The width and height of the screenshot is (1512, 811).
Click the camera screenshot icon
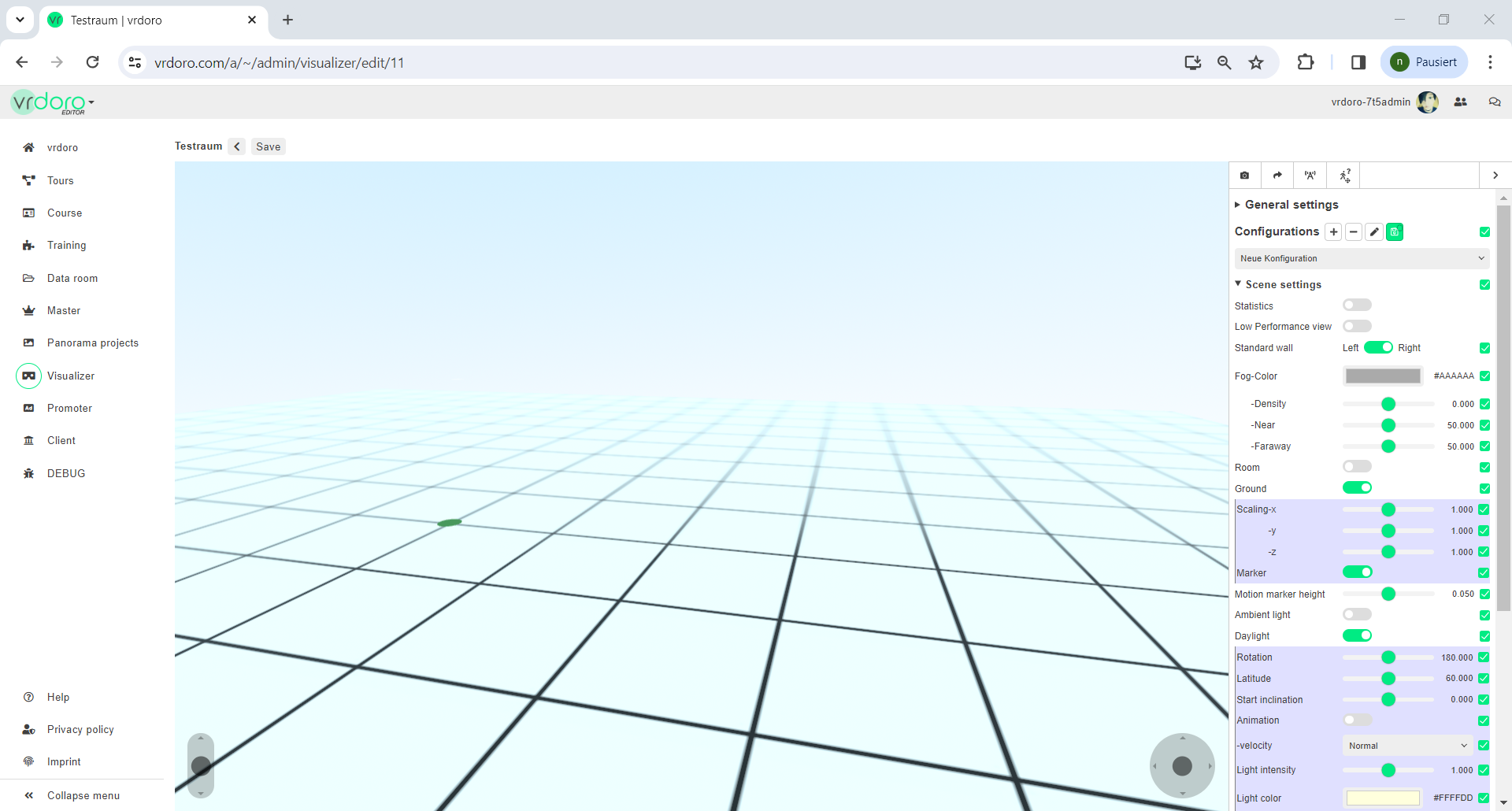1244,176
